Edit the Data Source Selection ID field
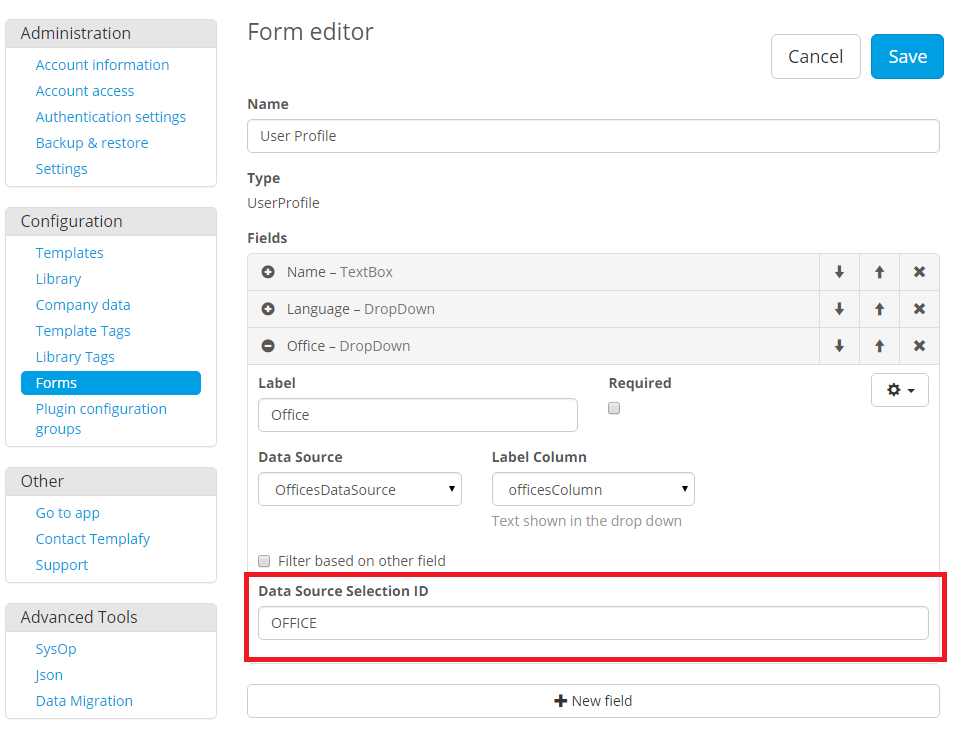957x733 pixels. click(593, 622)
